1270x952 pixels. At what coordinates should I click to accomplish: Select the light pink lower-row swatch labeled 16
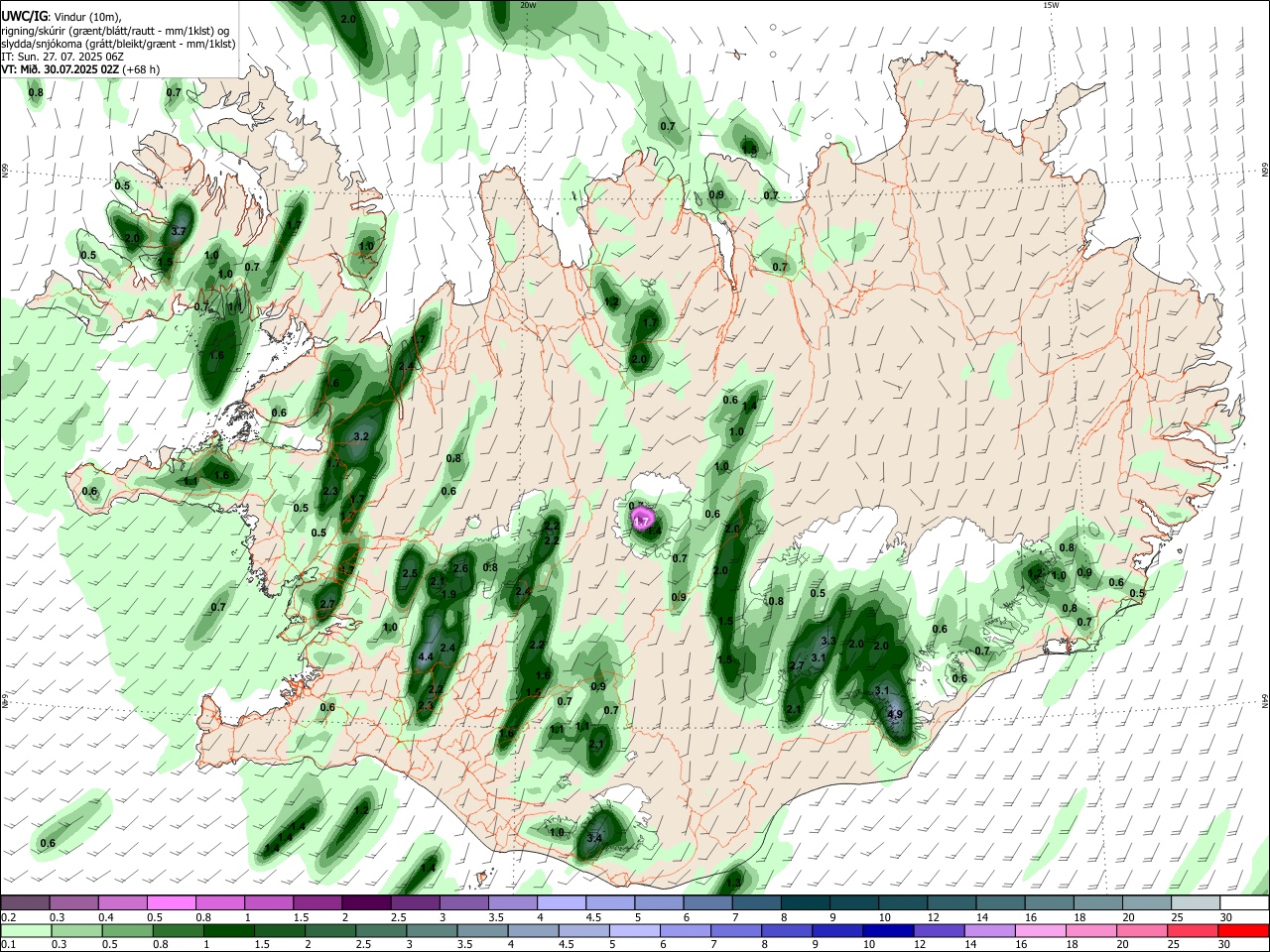point(1042,930)
